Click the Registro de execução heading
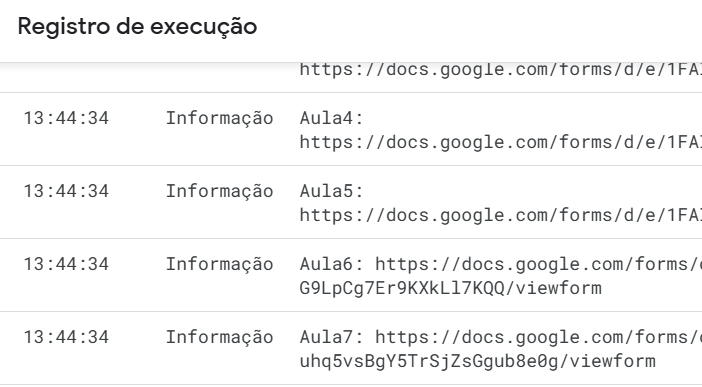Image resolution: width=702 pixels, height=387 pixels. point(137,26)
